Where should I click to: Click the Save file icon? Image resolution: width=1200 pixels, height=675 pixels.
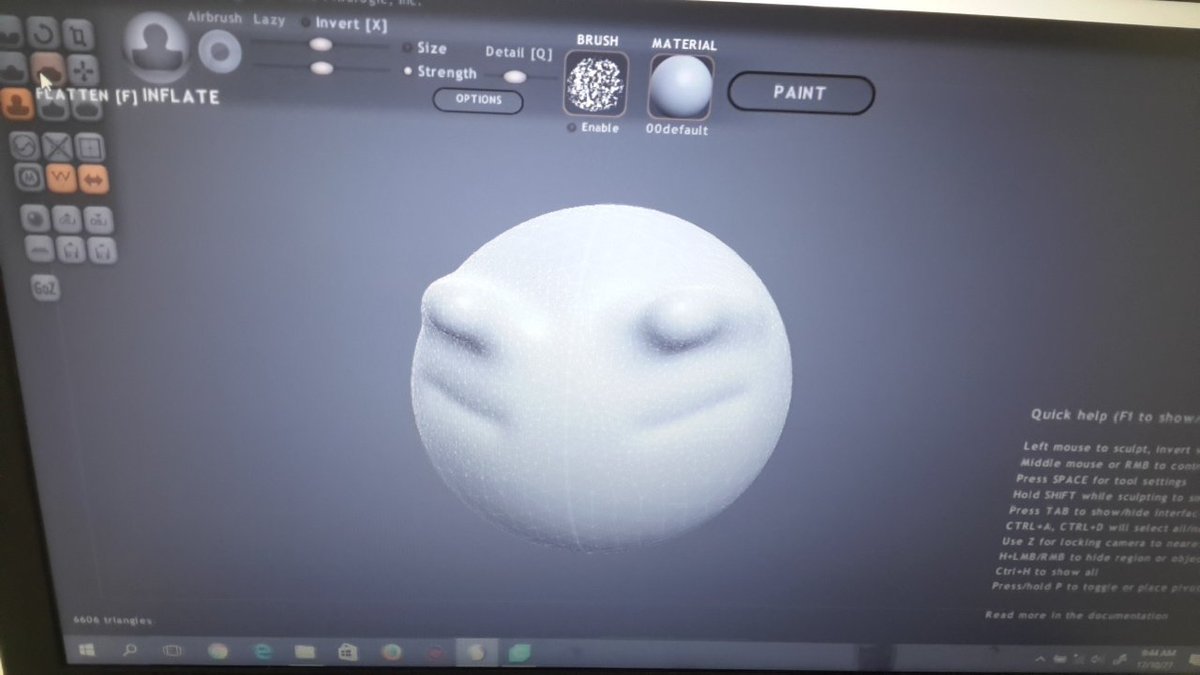(x=102, y=250)
